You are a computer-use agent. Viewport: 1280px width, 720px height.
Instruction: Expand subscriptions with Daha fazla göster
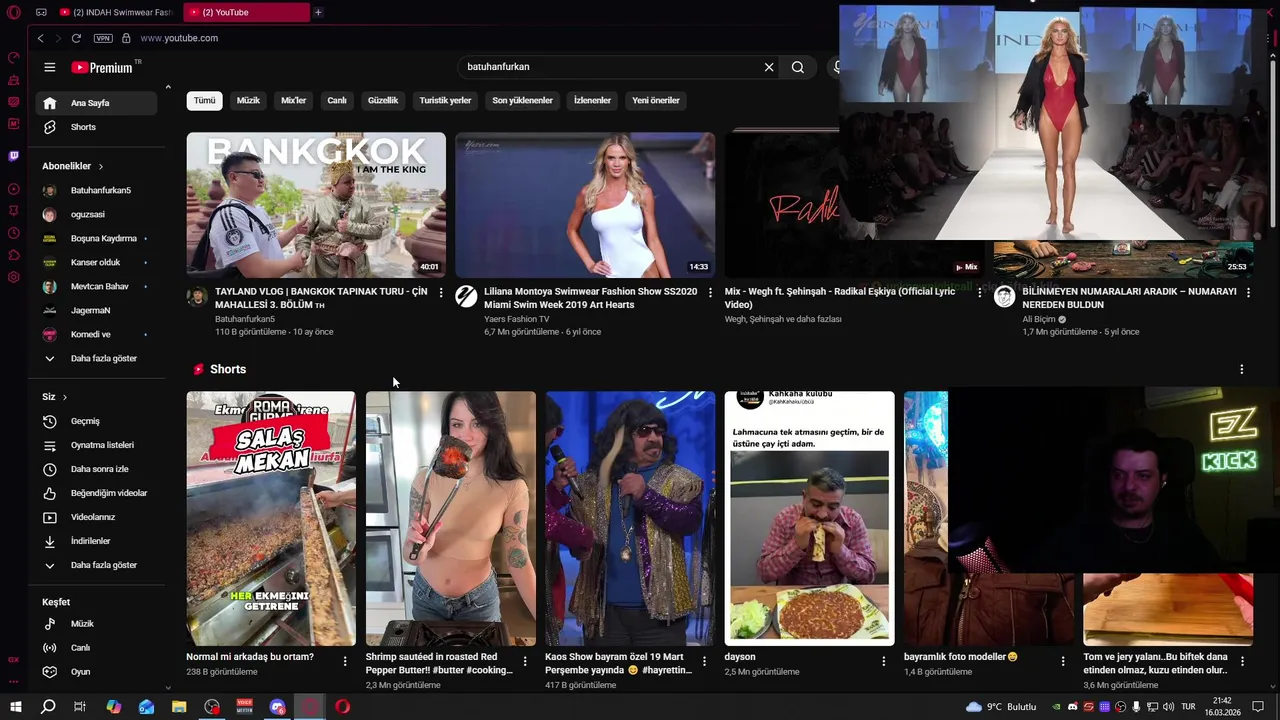(x=96, y=358)
